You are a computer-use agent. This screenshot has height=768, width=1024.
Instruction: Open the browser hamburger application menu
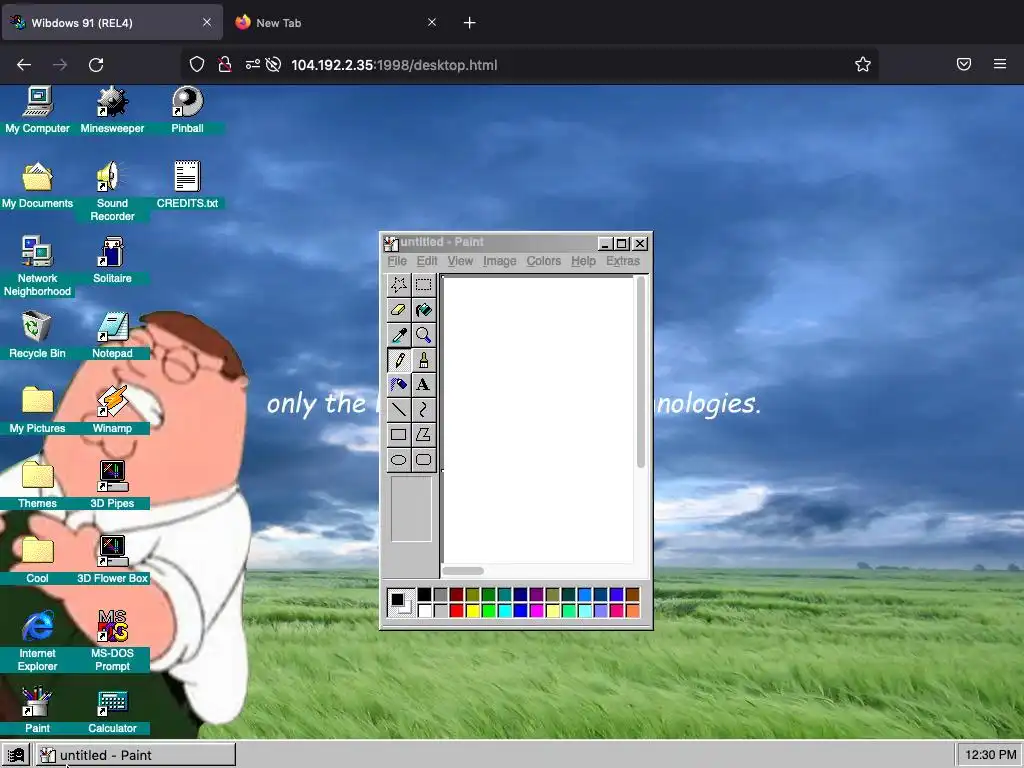(x=1000, y=64)
